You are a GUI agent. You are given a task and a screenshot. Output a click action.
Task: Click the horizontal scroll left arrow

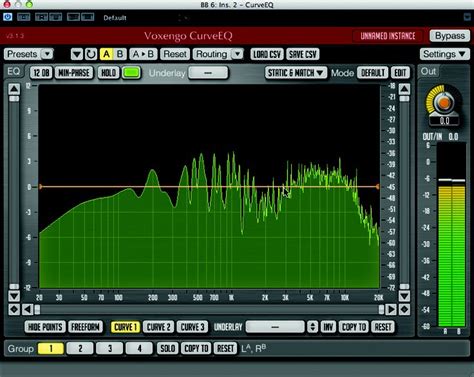click(x=28, y=310)
